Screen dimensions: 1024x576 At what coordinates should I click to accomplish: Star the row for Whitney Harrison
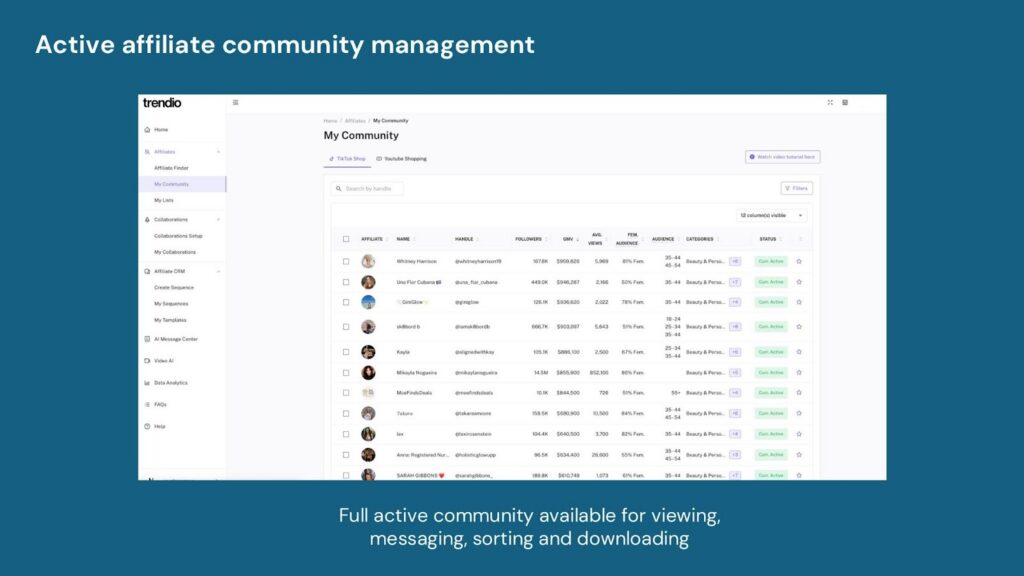pyautogui.click(x=797, y=260)
